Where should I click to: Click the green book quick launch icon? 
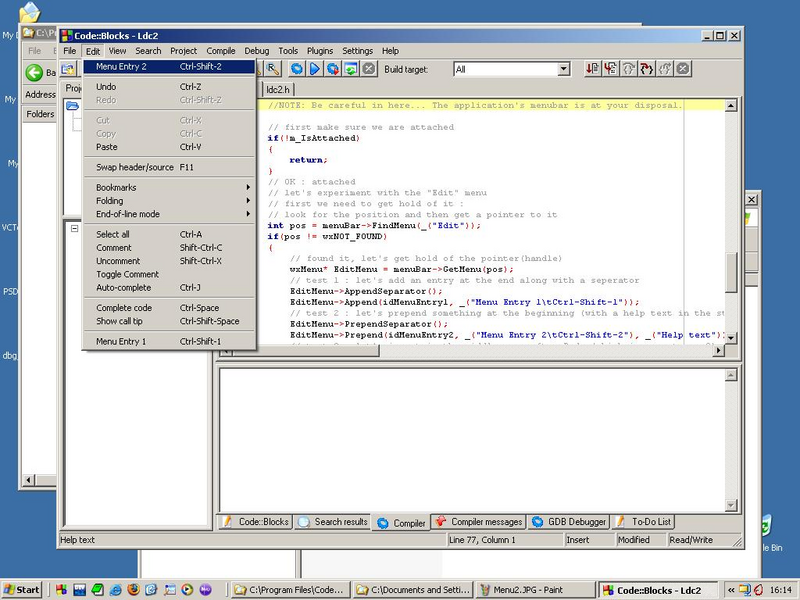97,590
